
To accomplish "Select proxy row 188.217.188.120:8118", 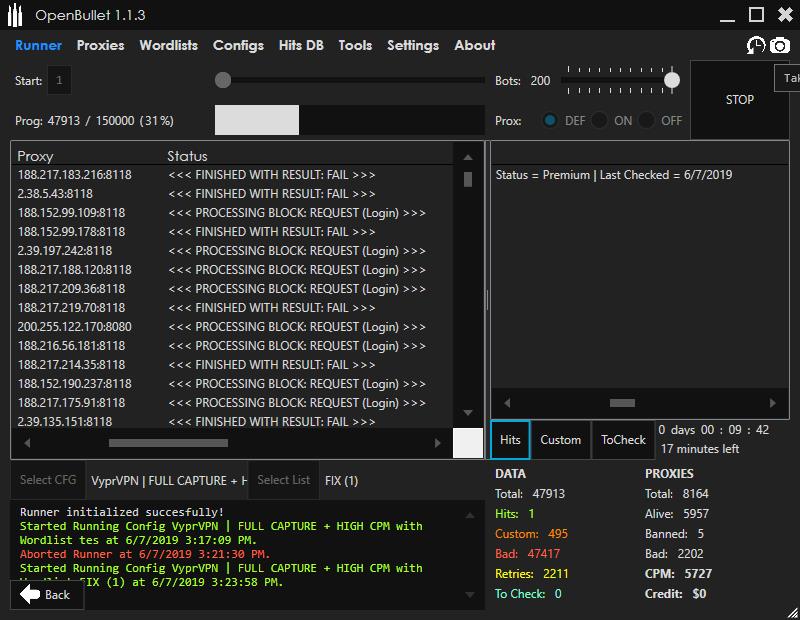I will [x=232, y=270].
